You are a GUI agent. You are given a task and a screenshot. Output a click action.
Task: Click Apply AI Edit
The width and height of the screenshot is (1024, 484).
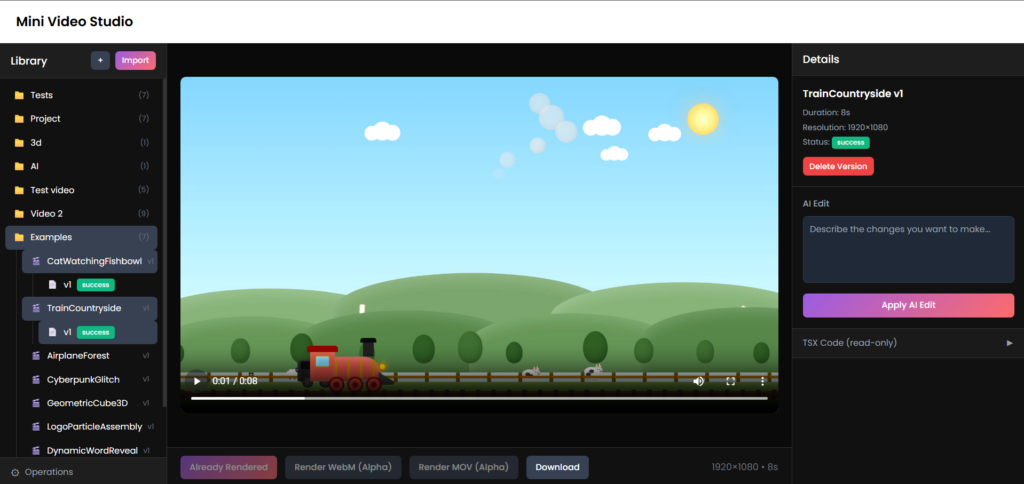coord(908,305)
